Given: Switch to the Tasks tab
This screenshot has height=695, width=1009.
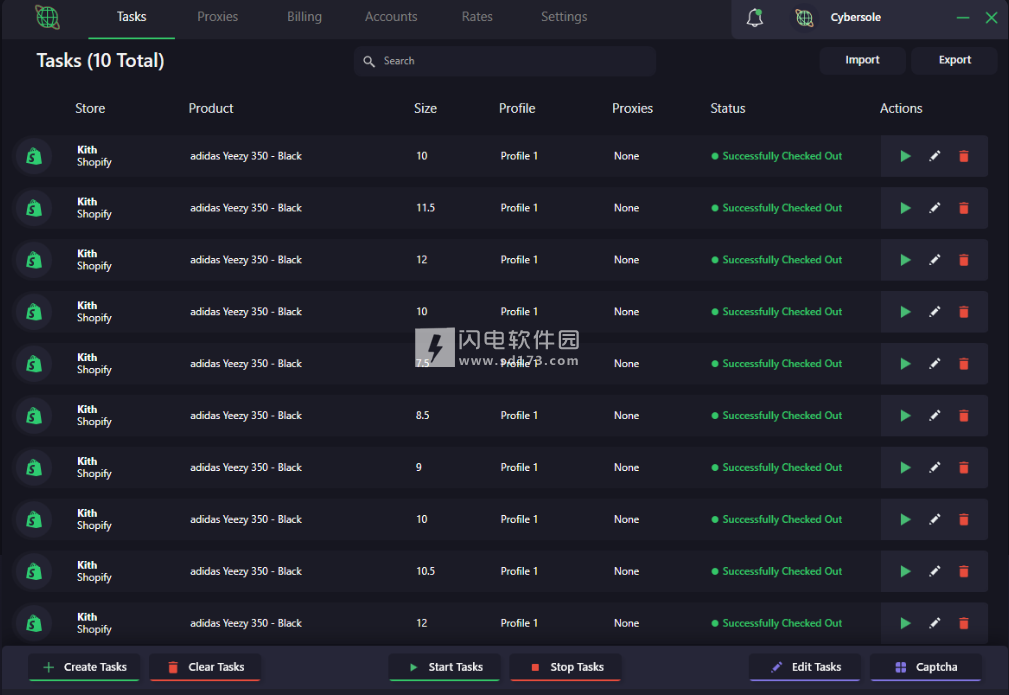Looking at the screenshot, I should pos(131,17).
